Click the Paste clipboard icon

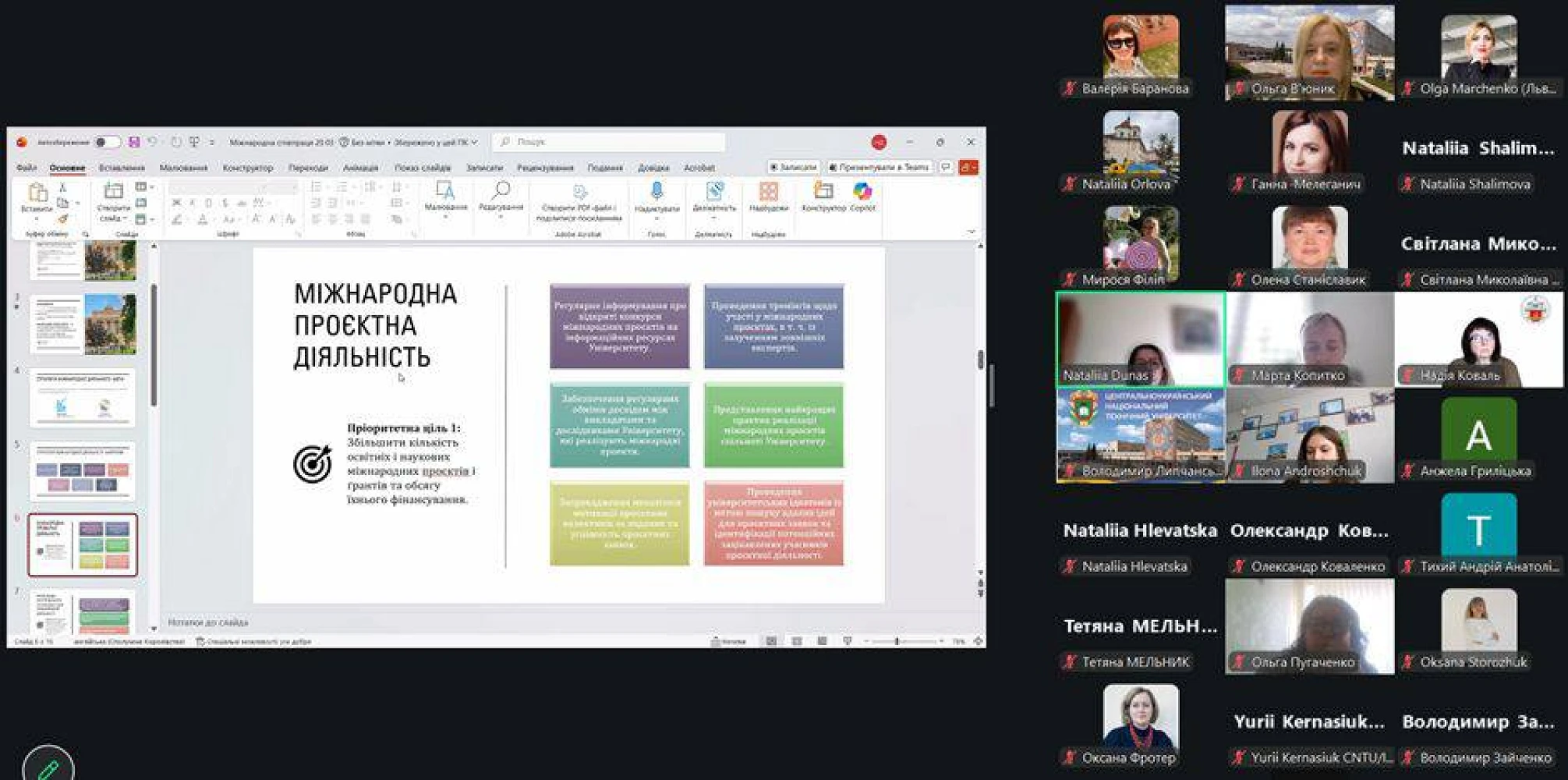(37, 193)
